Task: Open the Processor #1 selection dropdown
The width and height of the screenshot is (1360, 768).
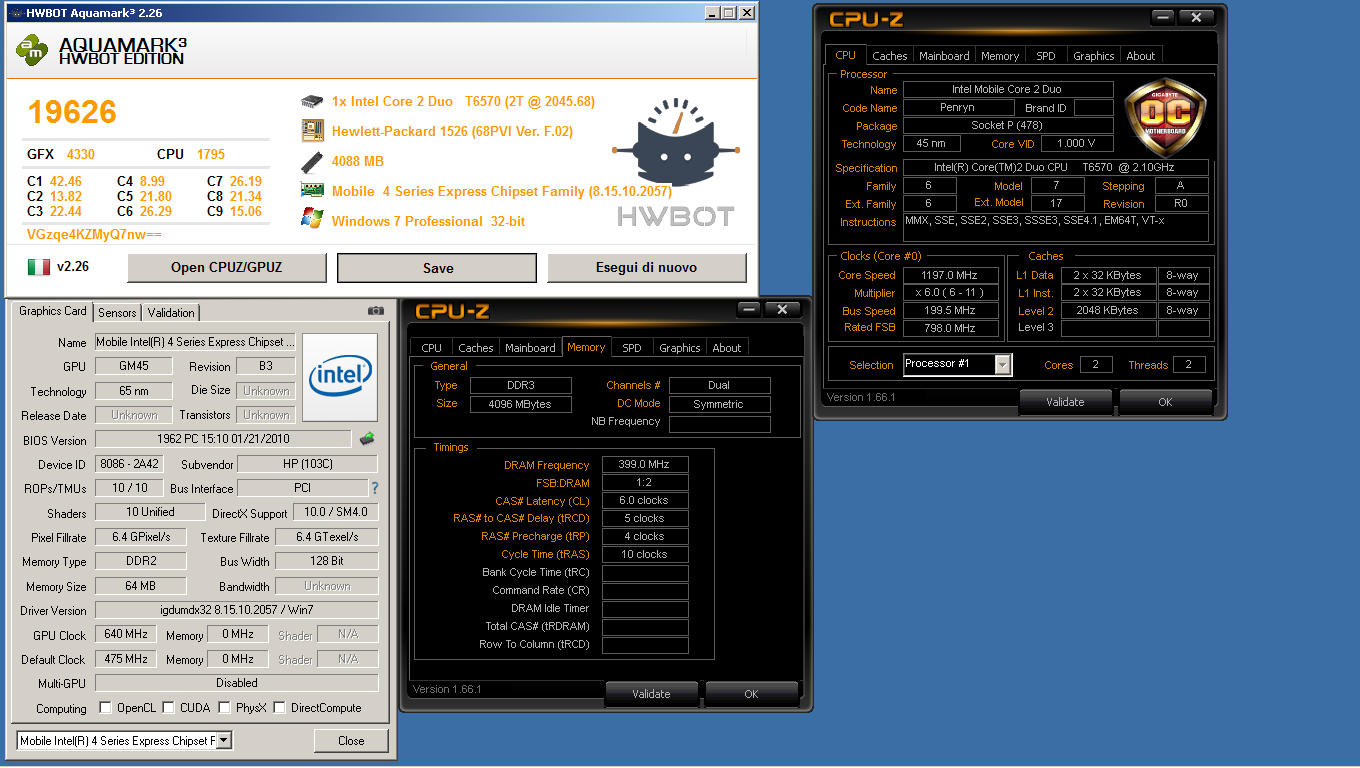Action: pos(1002,365)
